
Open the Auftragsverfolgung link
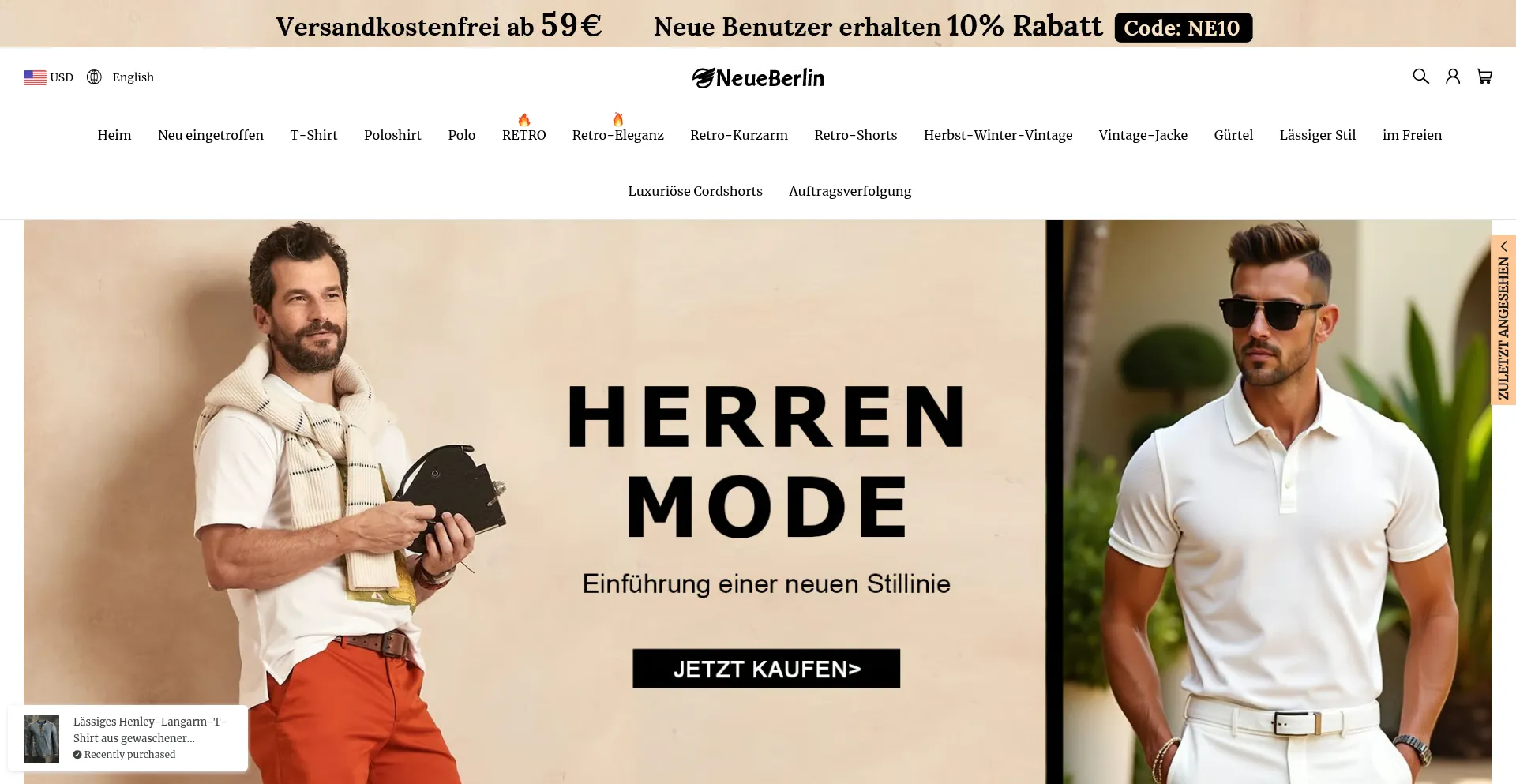point(850,191)
